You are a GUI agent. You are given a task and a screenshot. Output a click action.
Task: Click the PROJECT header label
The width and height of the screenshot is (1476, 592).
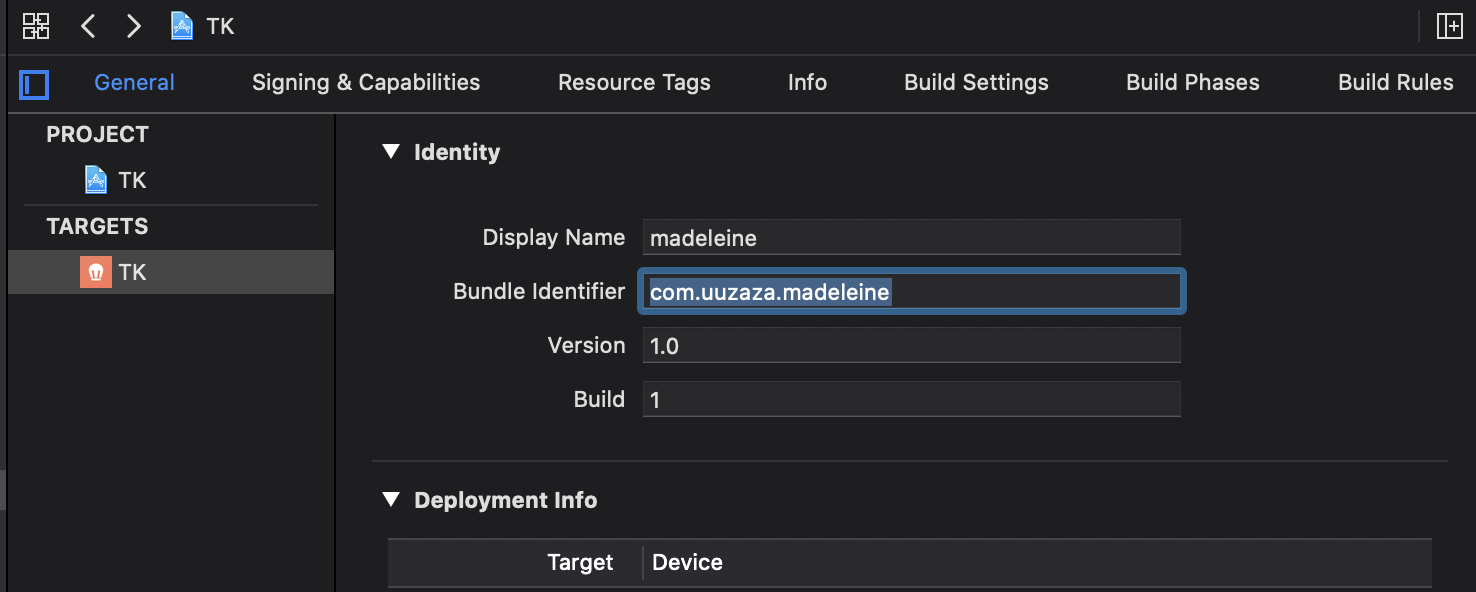97,134
